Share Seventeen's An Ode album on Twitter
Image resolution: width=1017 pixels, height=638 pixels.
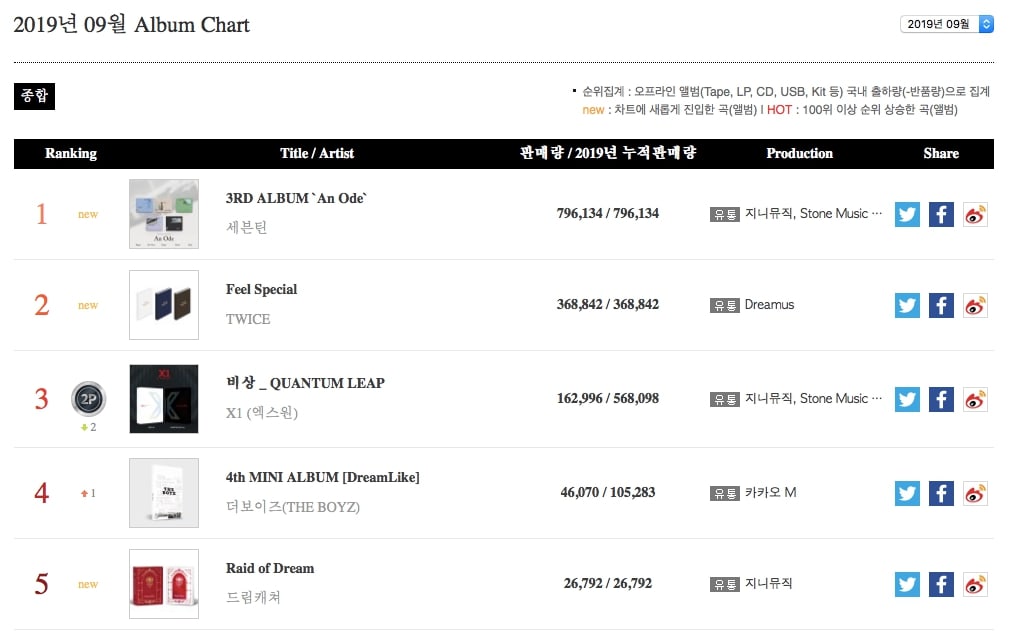click(x=907, y=215)
